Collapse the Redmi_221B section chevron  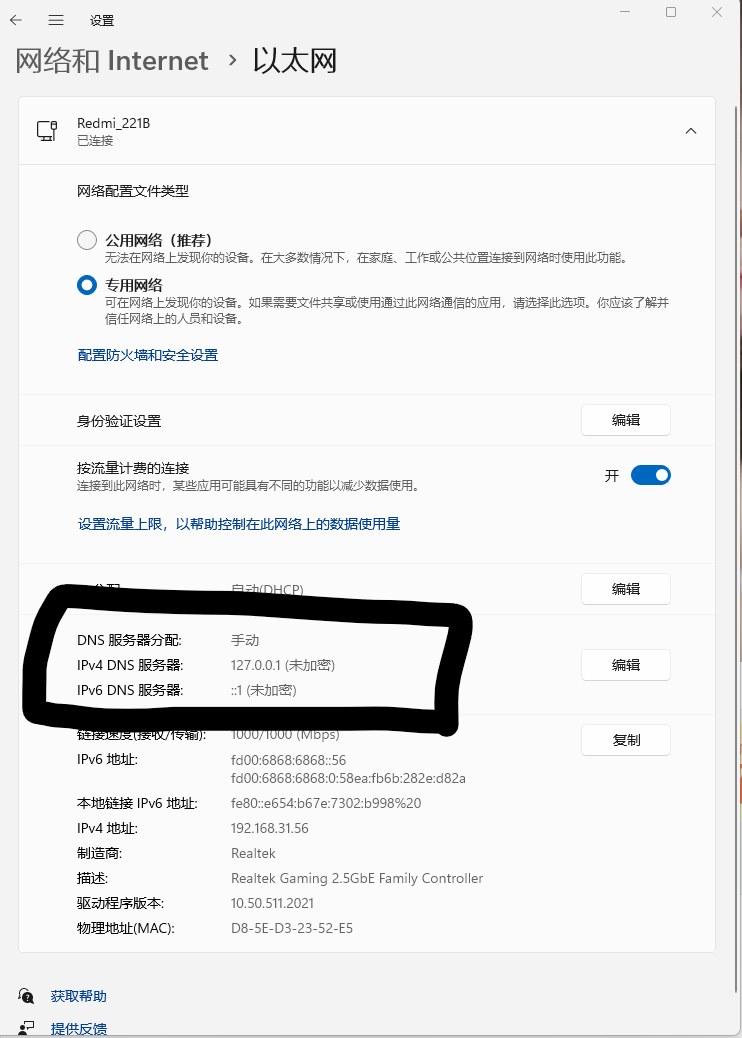[x=691, y=131]
